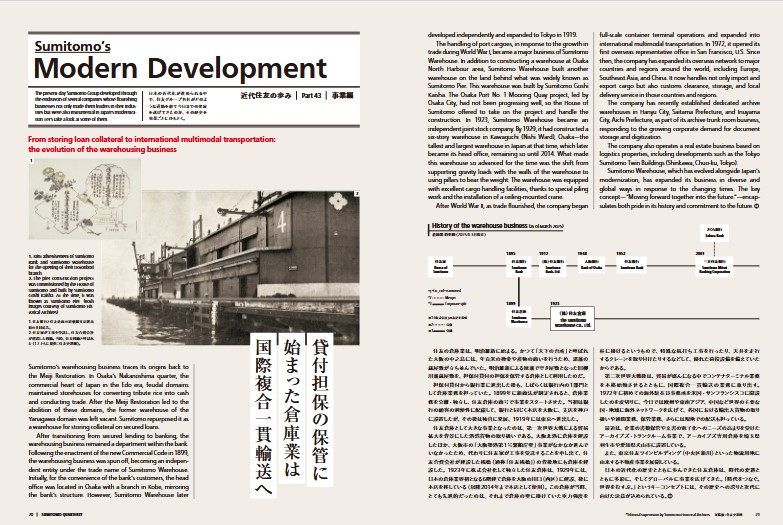Click the 1952 Sumitomo Bank timeline box
Viewport: 783px width, 525px height.
632,265
